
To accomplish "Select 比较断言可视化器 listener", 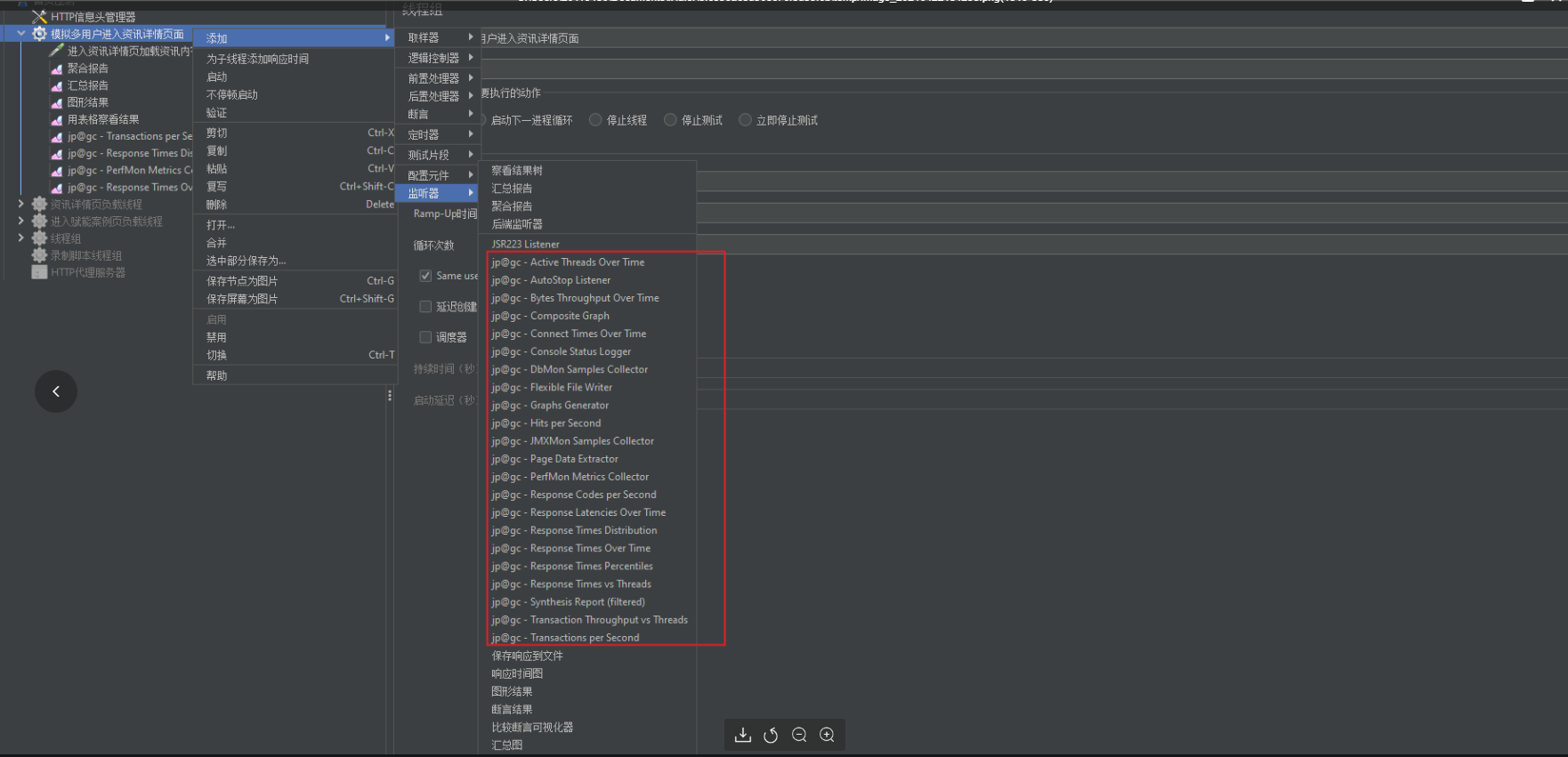I will (x=588, y=727).
